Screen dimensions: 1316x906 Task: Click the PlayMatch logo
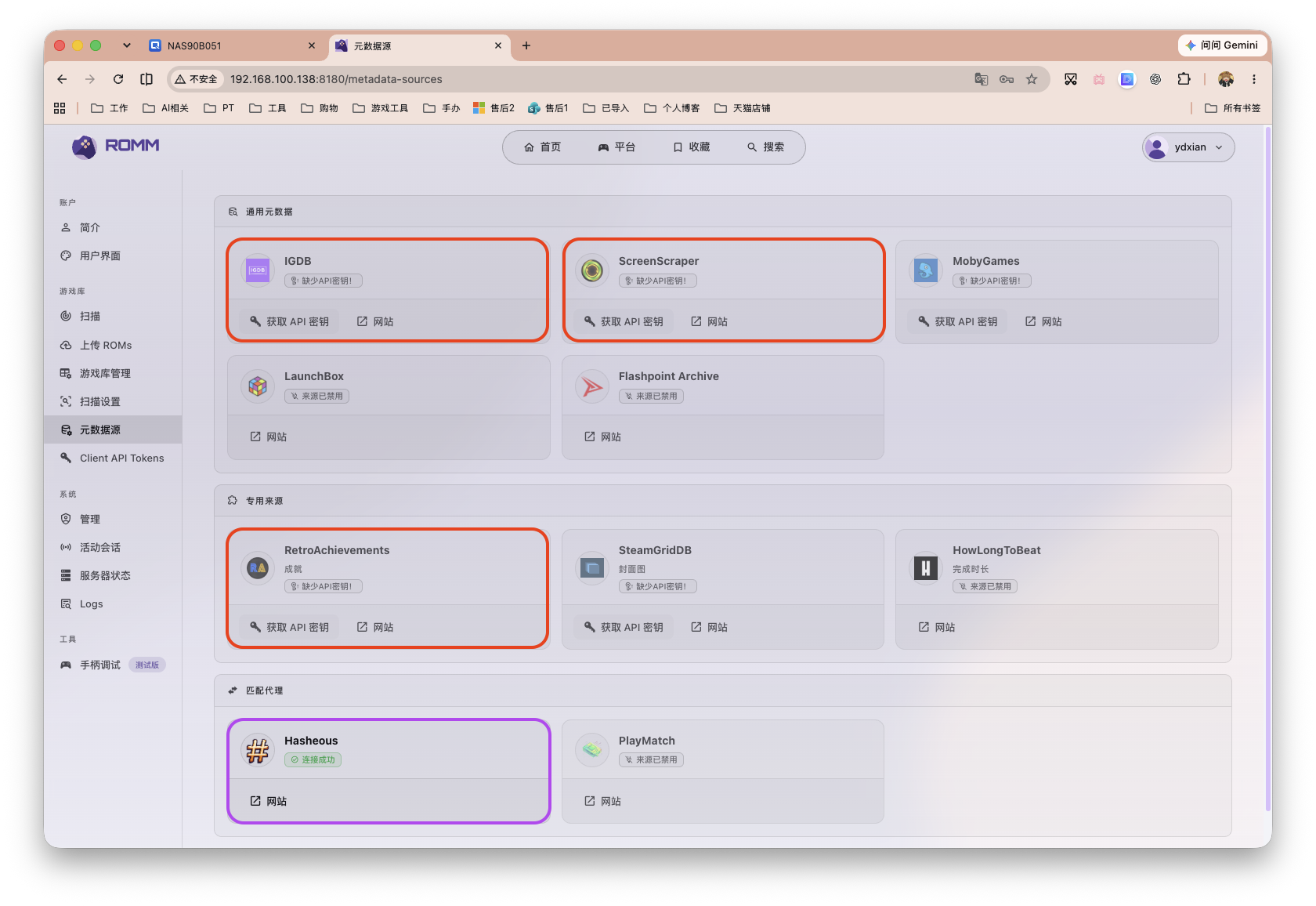[x=592, y=750]
